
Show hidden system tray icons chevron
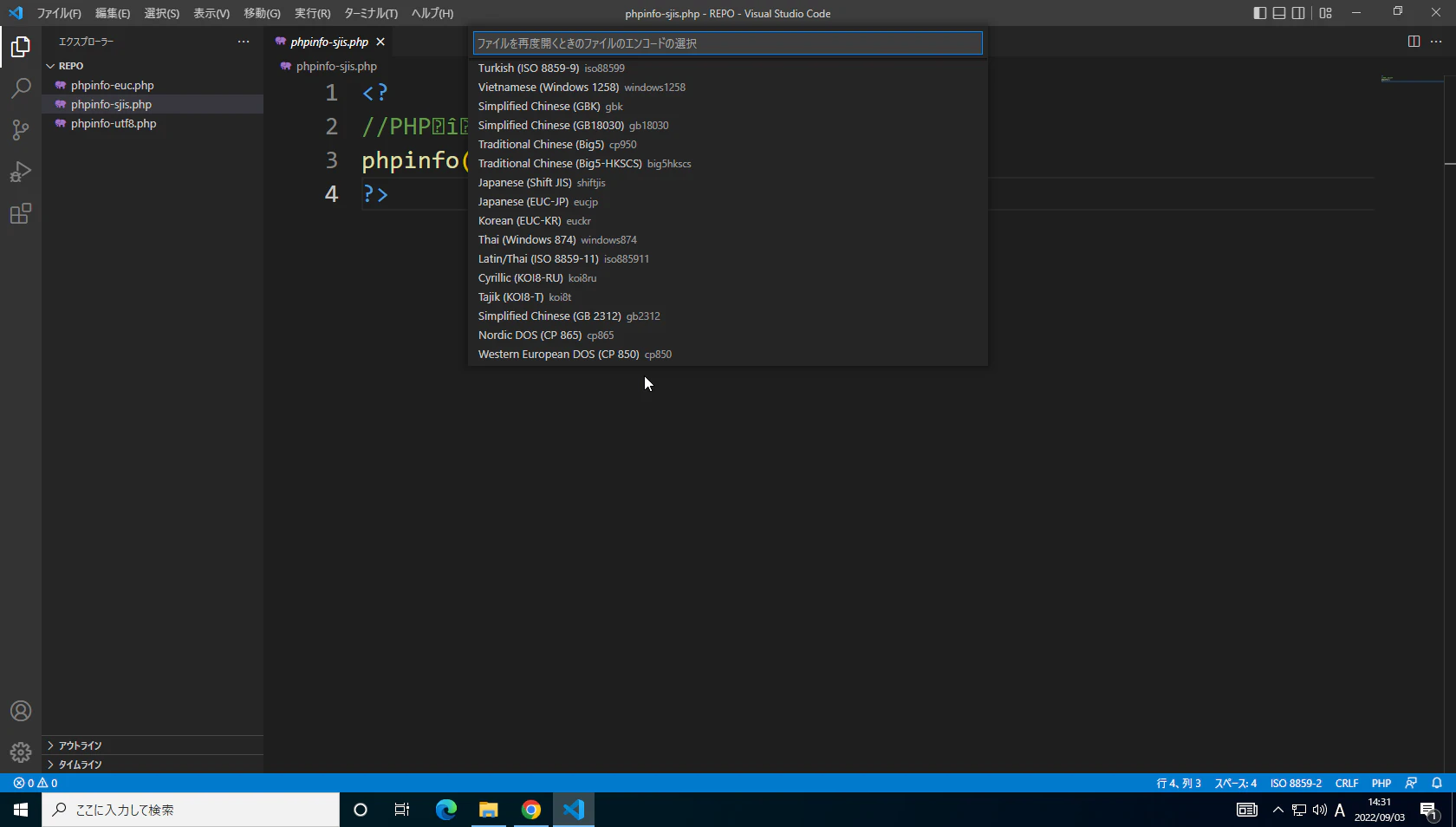1277,810
